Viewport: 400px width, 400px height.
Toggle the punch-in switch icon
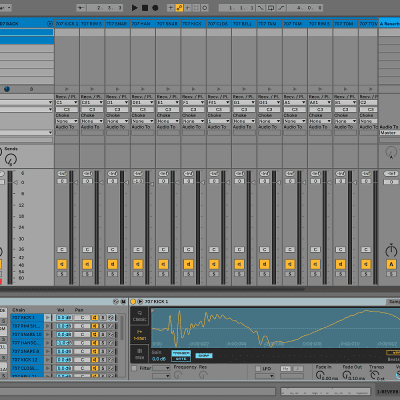coord(260,8)
